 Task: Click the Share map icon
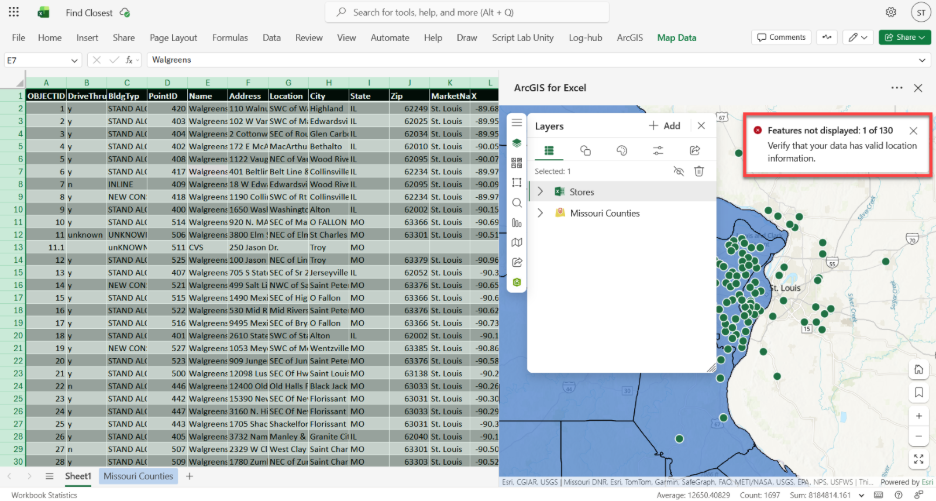517,262
